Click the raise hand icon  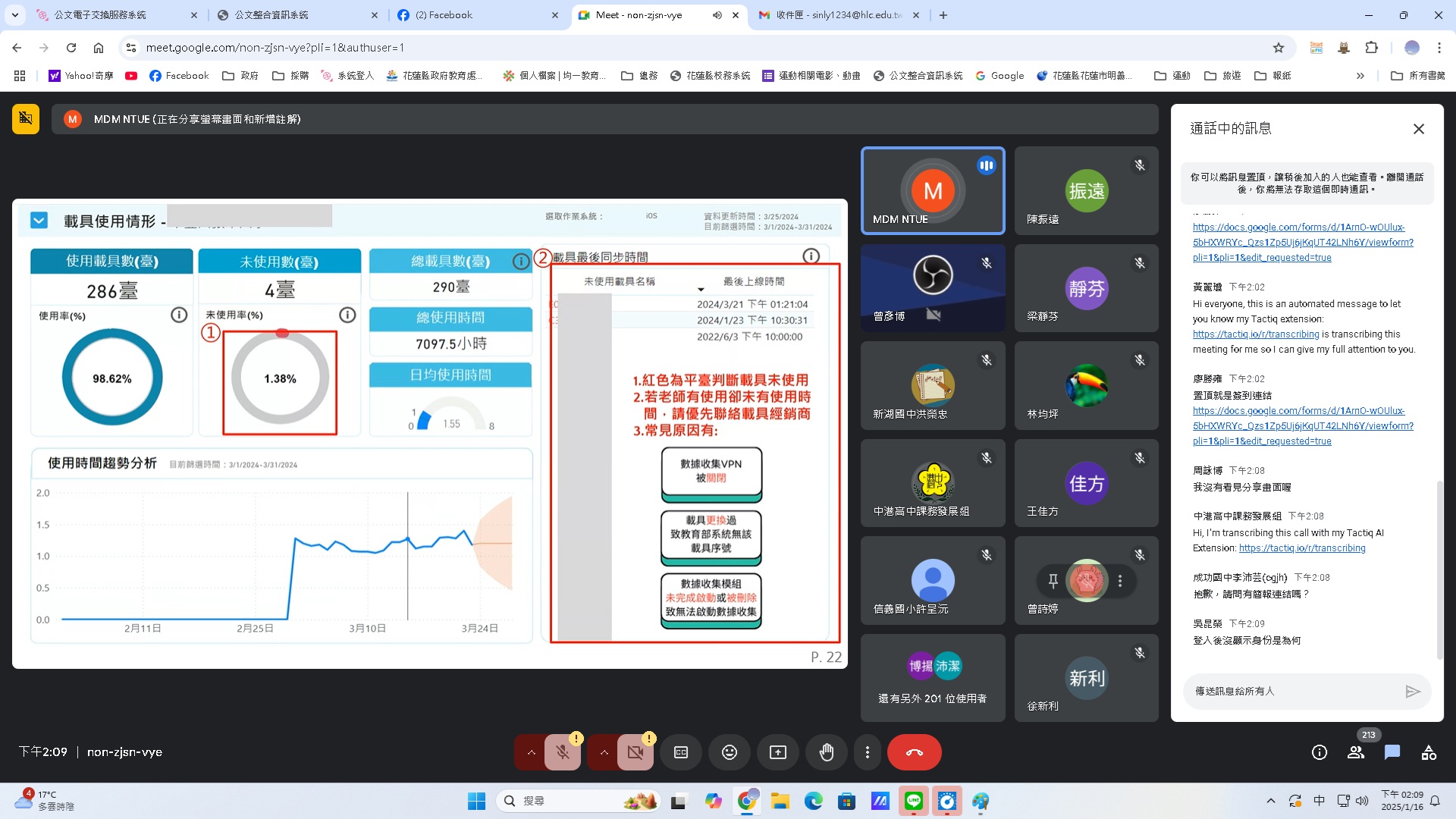click(x=827, y=752)
